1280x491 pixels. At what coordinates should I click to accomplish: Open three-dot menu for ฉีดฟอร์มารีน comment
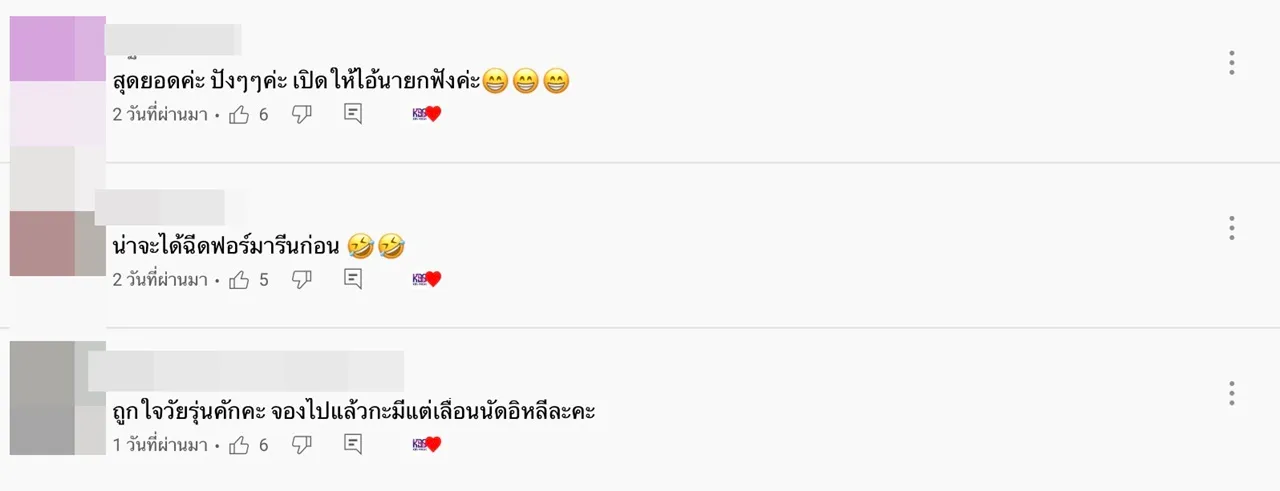(1232, 227)
